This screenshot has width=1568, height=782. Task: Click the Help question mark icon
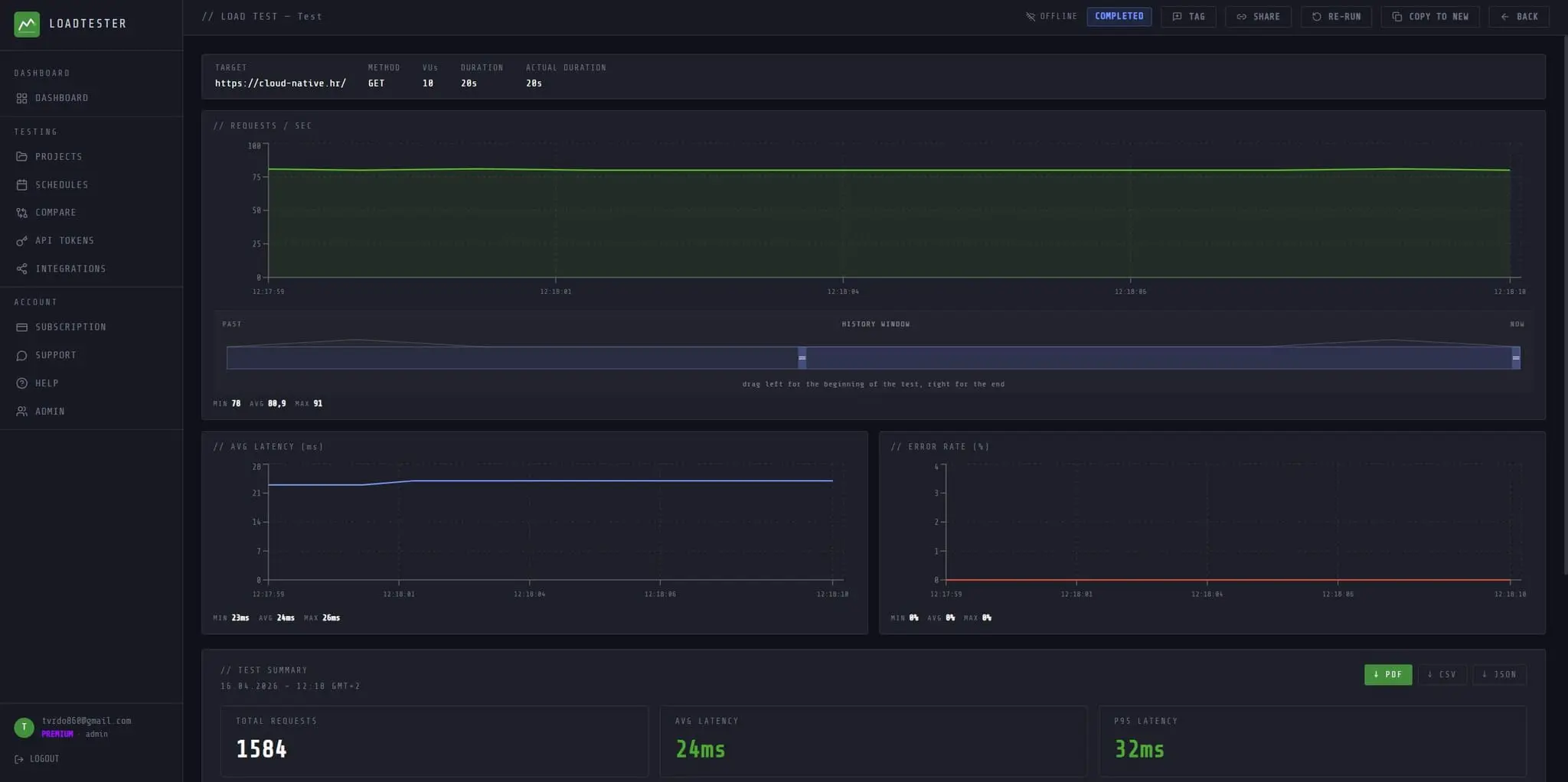click(x=21, y=383)
